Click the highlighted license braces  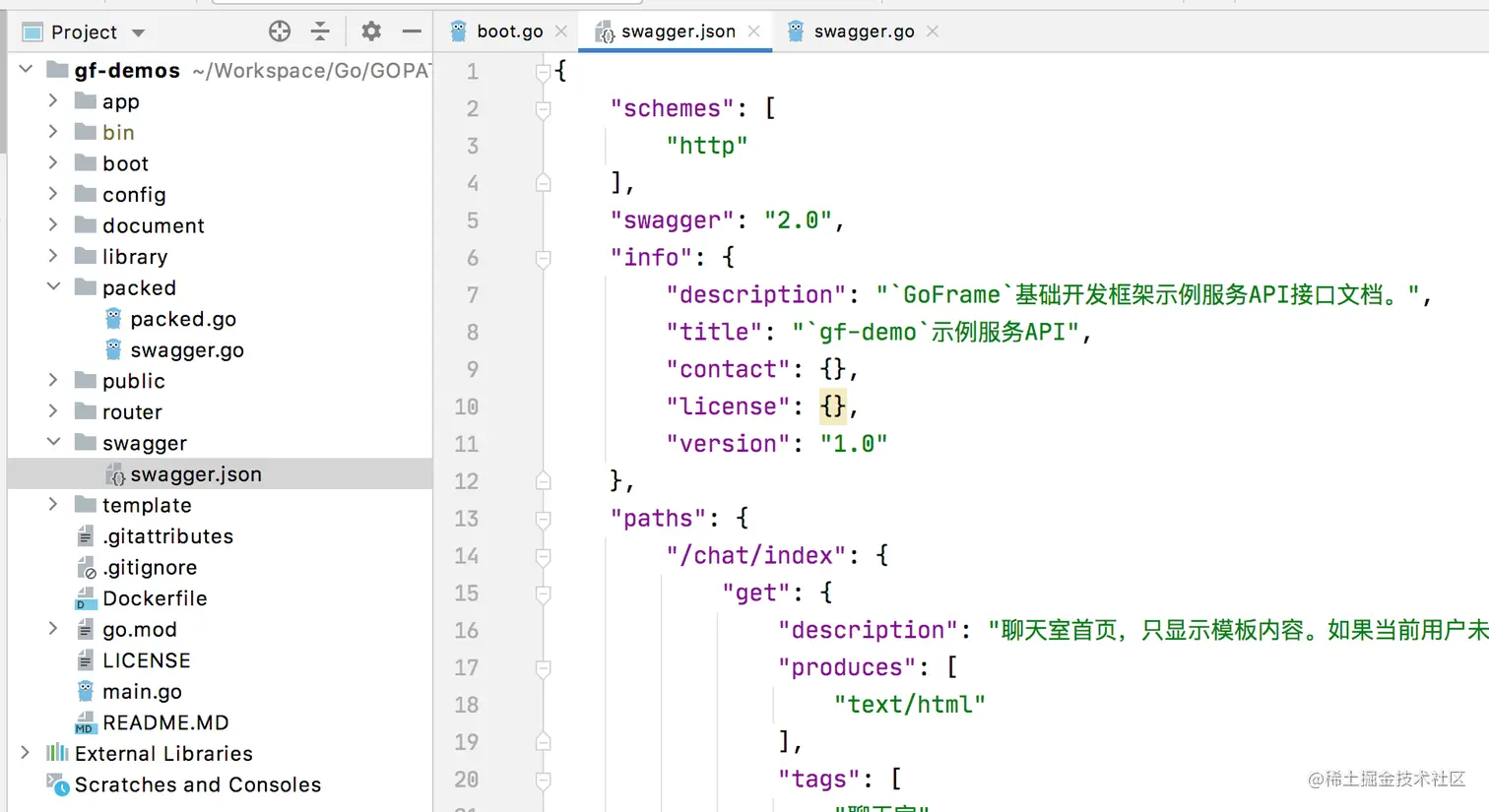tap(833, 406)
